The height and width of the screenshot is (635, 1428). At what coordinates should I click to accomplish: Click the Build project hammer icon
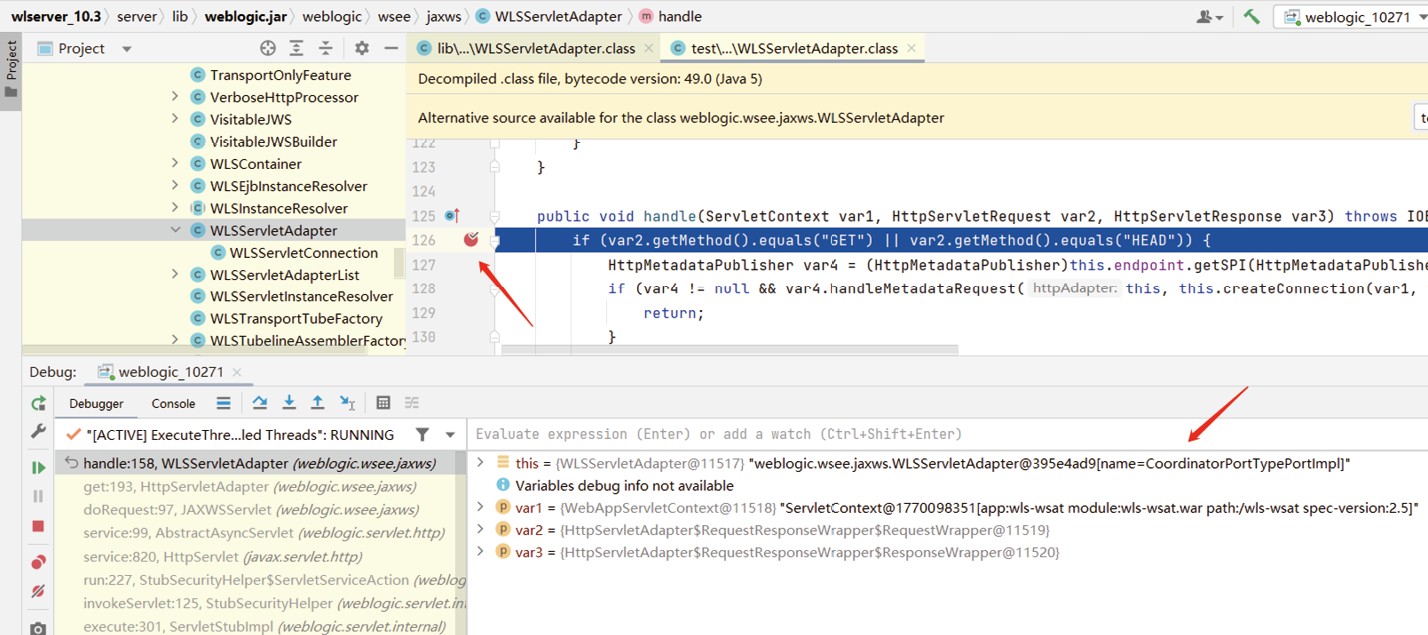pos(1252,16)
